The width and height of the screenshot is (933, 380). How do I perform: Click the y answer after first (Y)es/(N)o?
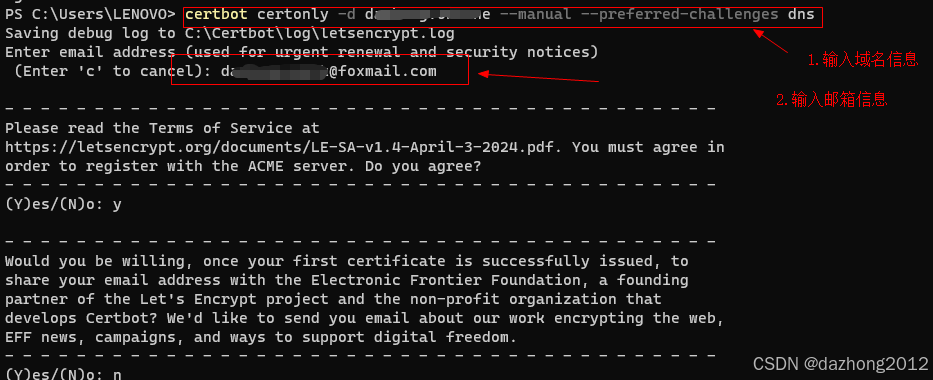pyautogui.click(x=117, y=205)
